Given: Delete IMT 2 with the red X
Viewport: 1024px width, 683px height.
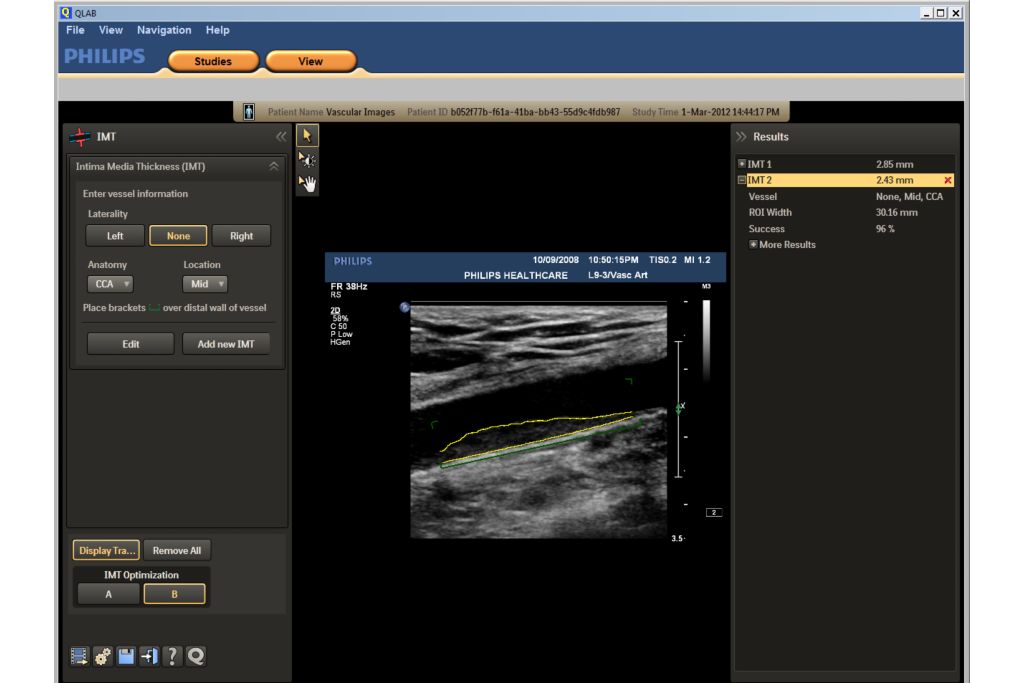Looking at the screenshot, I should point(948,180).
